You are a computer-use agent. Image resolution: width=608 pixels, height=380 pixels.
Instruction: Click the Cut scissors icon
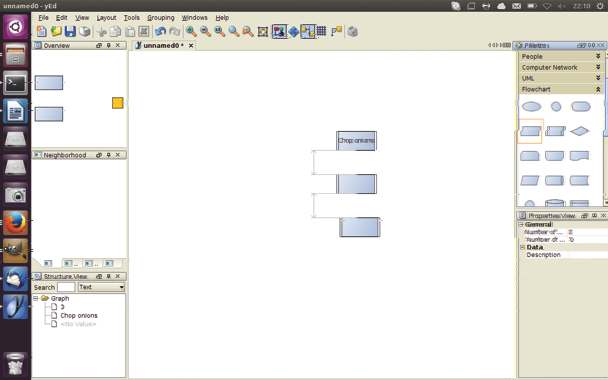102,31
